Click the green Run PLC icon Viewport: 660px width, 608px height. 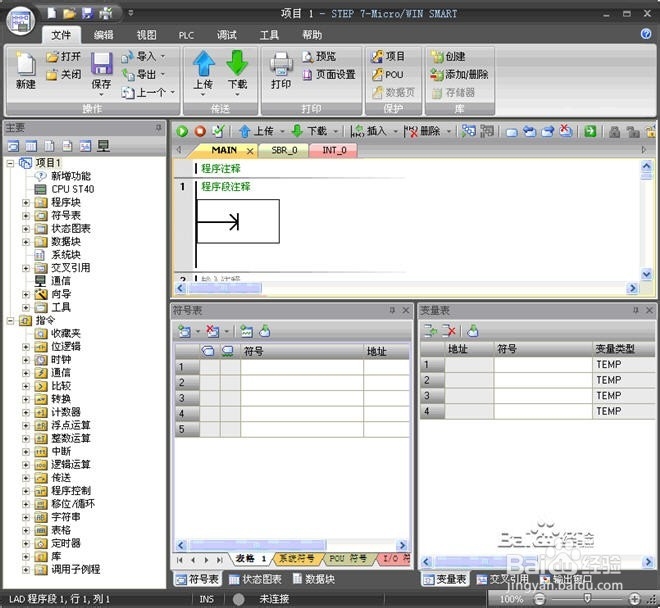coord(182,131)
